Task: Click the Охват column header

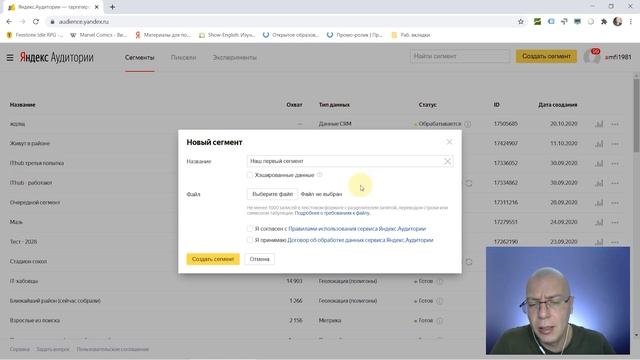Action: (x=294, y=105)
